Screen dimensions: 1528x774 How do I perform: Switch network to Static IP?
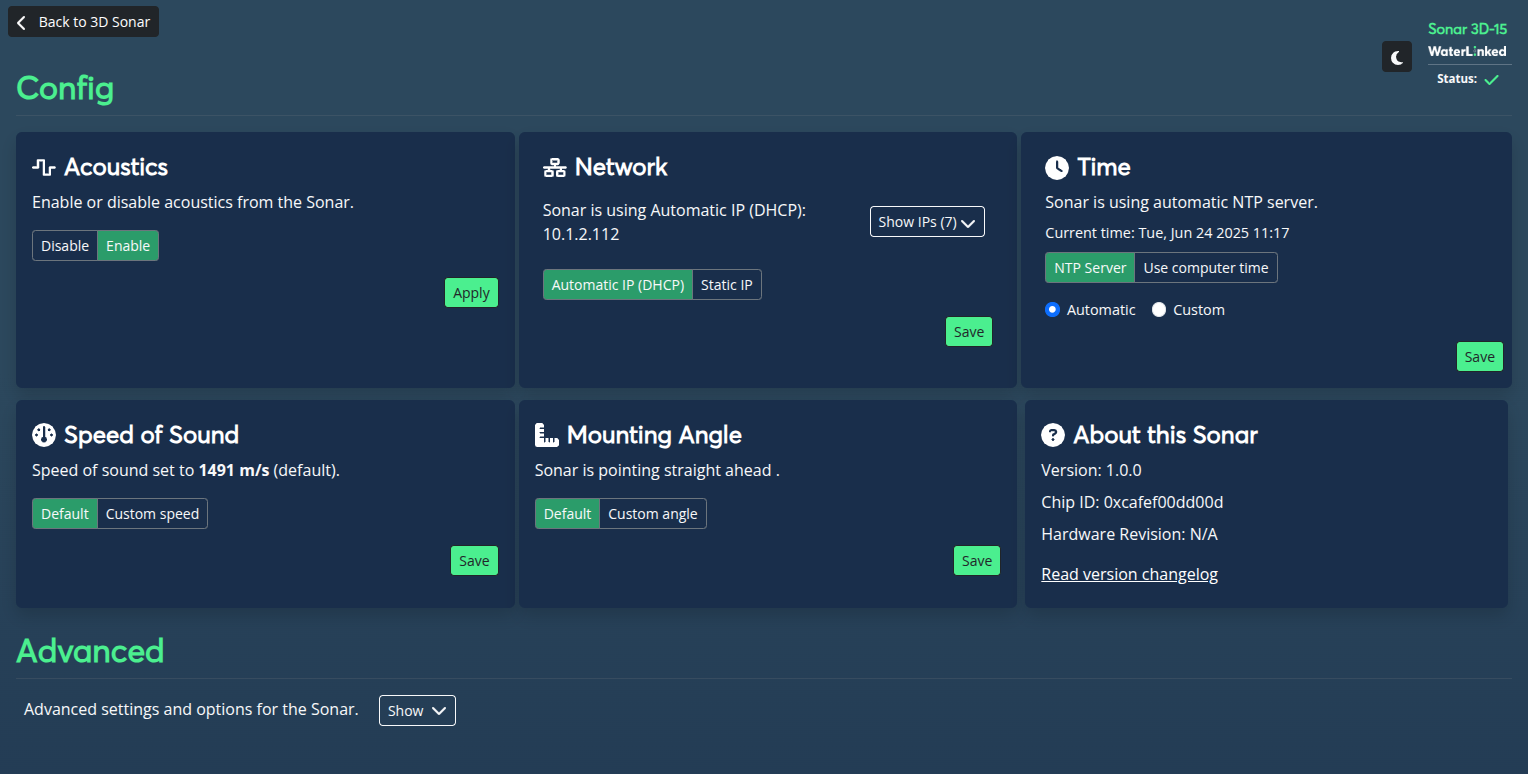[727, 285]
